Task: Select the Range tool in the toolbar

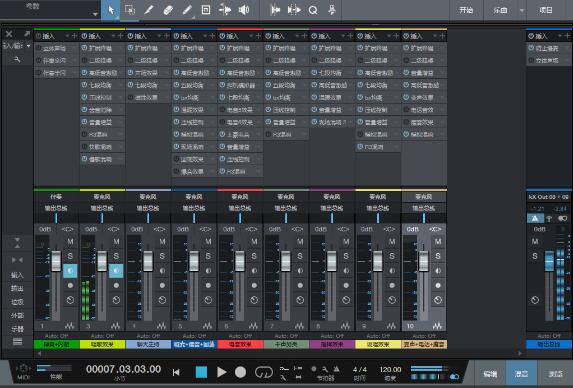Action: pos(130,10)
